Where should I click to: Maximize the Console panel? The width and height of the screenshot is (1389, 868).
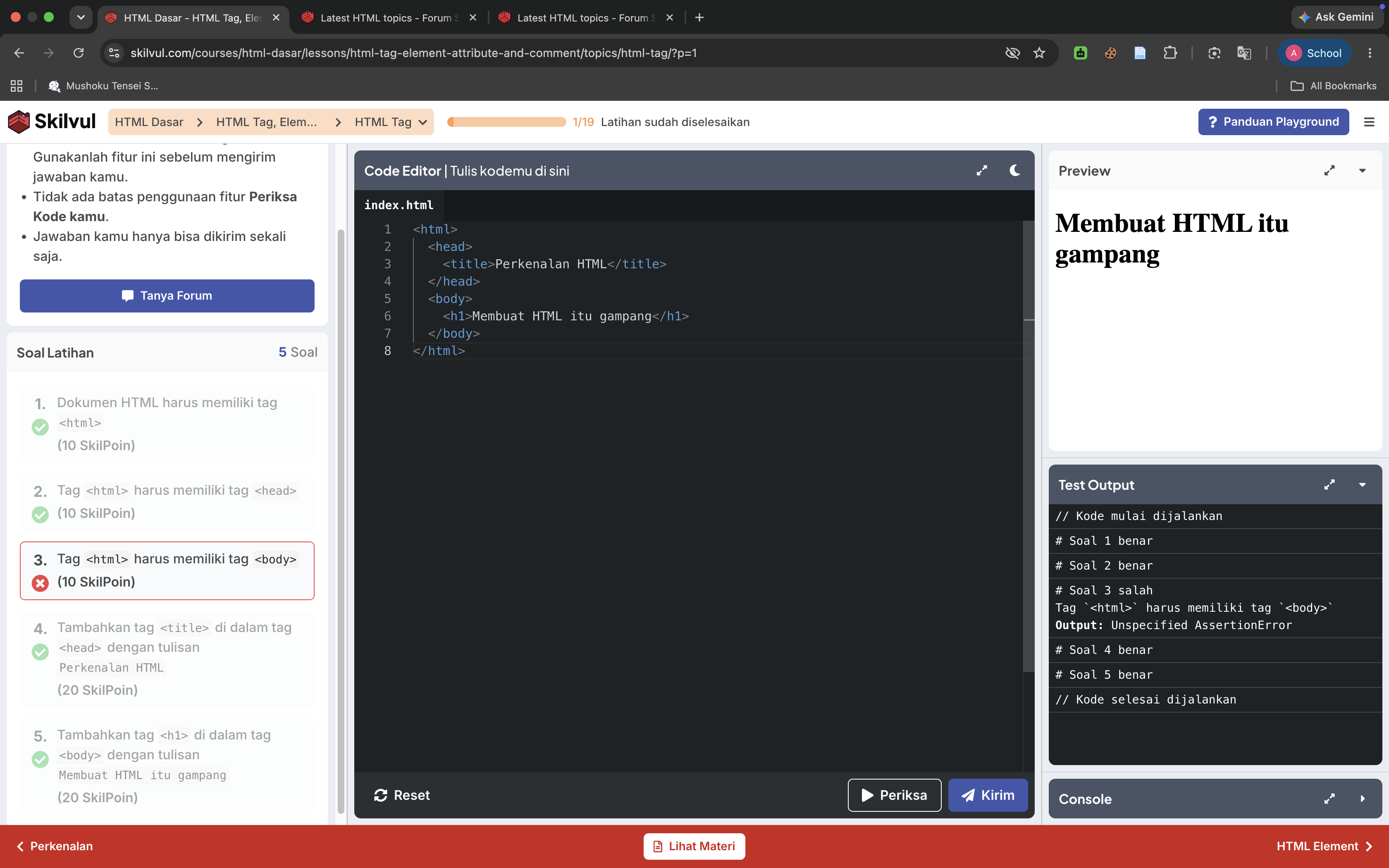tap(1329, 799)
